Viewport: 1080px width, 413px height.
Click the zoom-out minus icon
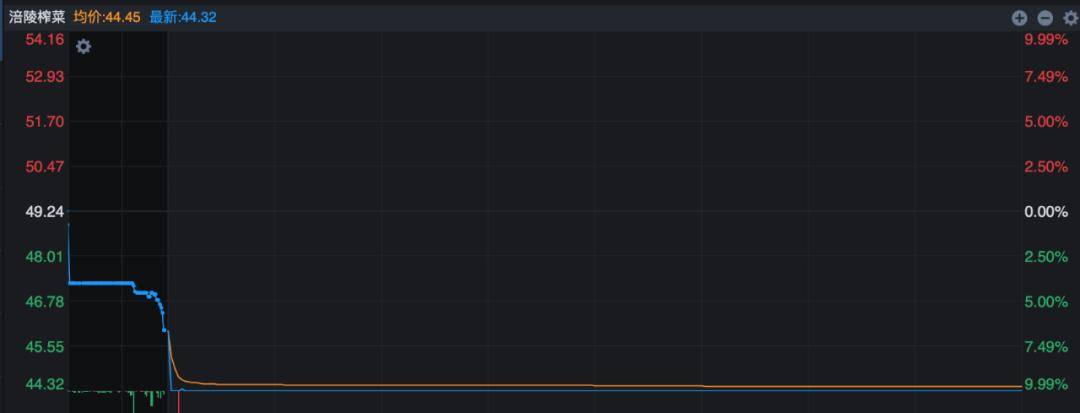pos(1046,18)
